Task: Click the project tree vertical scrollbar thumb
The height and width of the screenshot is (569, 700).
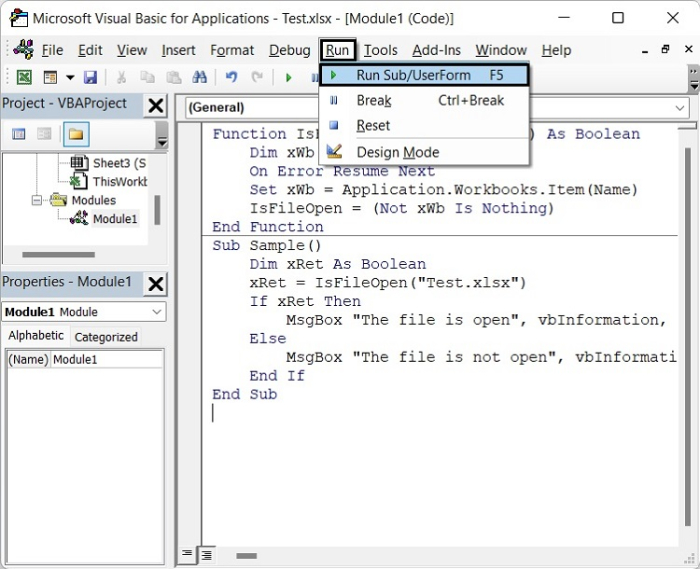Action: (x=157, y=210)
